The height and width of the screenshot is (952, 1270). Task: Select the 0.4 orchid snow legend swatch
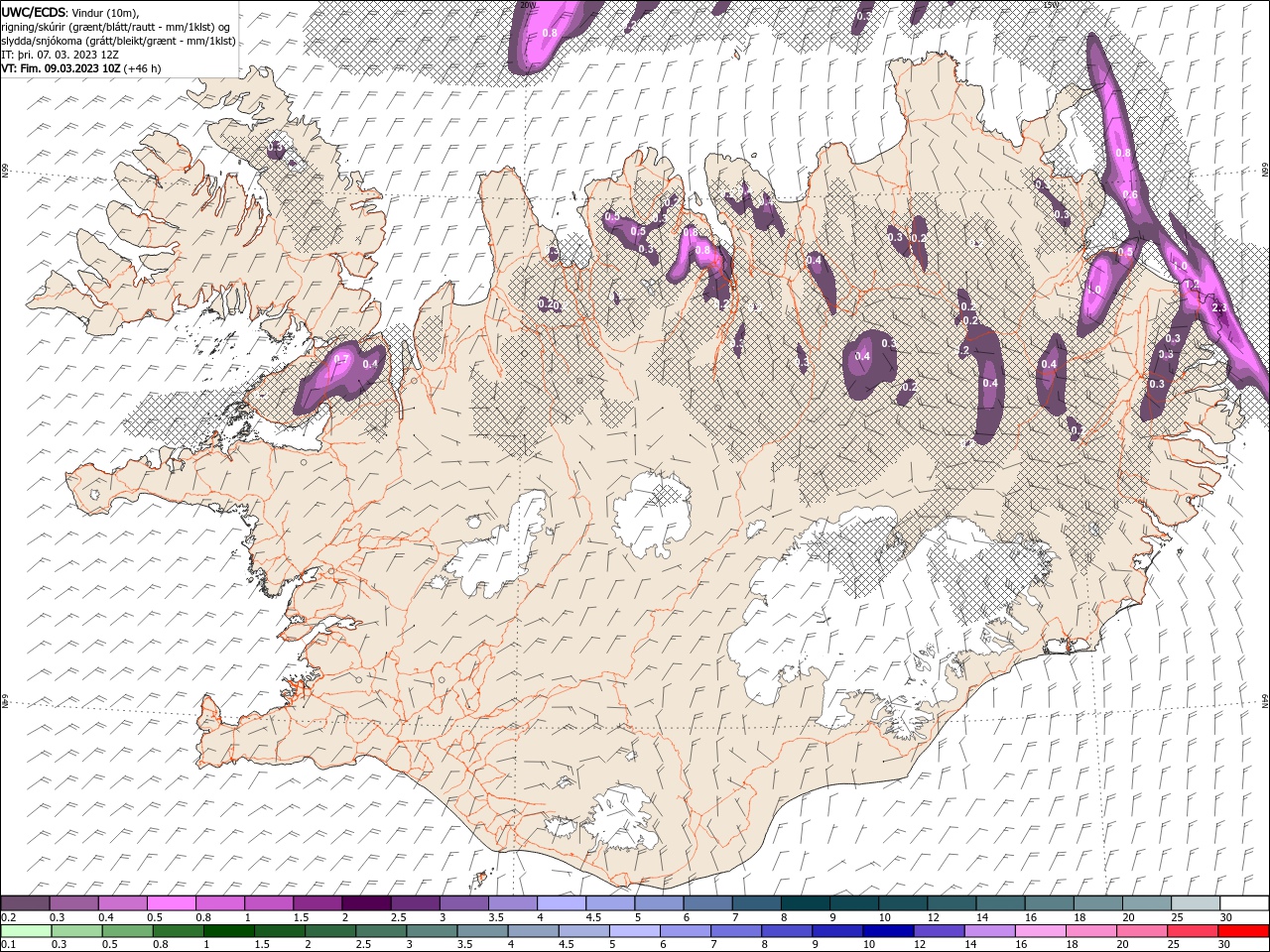pyautogui.click(x=122, y=903)
